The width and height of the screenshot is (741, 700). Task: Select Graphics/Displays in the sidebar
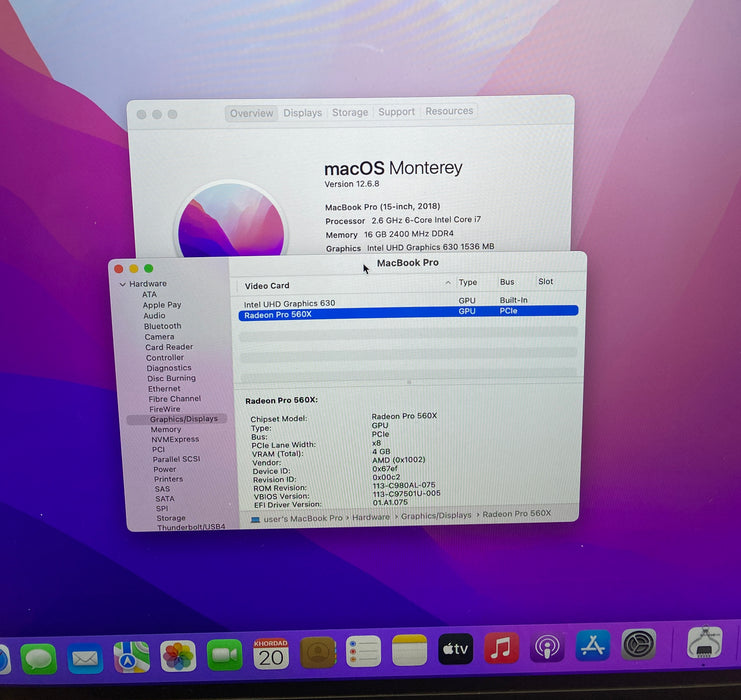click(177, 419)
